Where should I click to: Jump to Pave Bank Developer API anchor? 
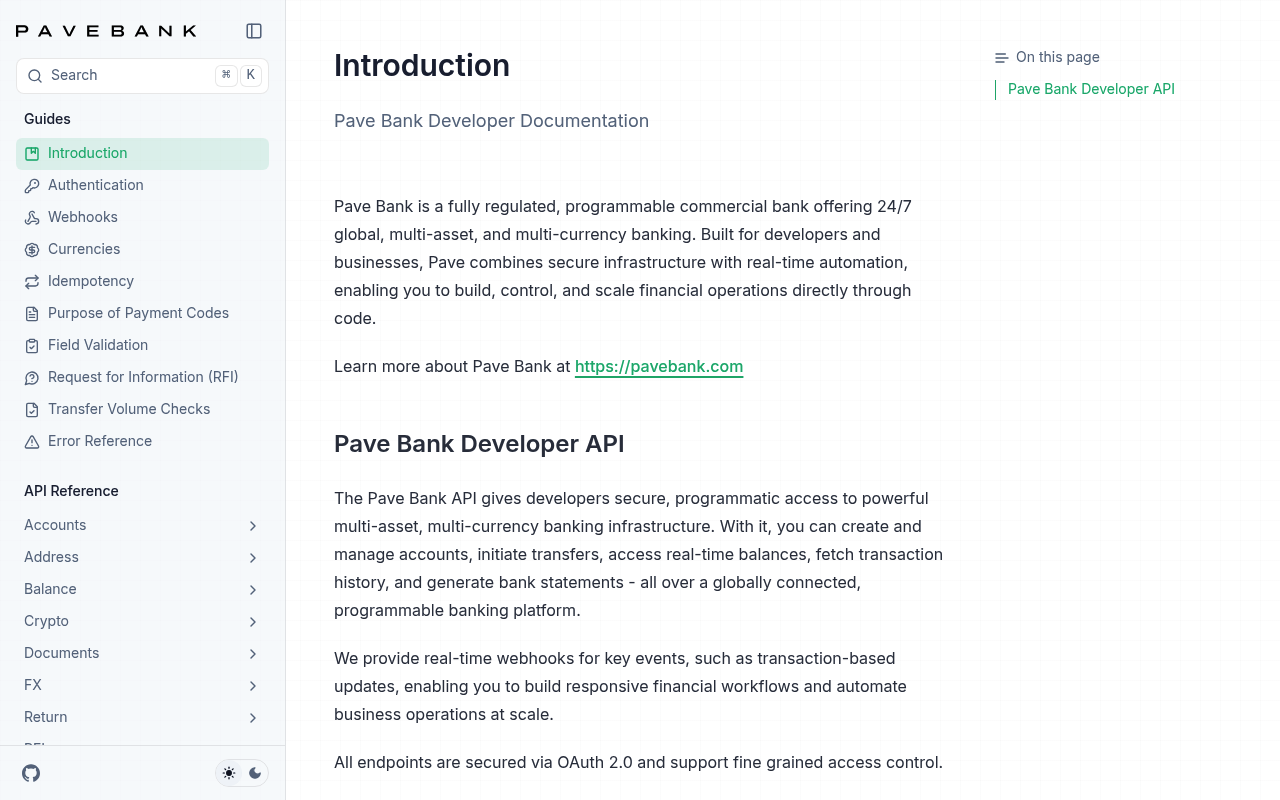click(1091, 89)
